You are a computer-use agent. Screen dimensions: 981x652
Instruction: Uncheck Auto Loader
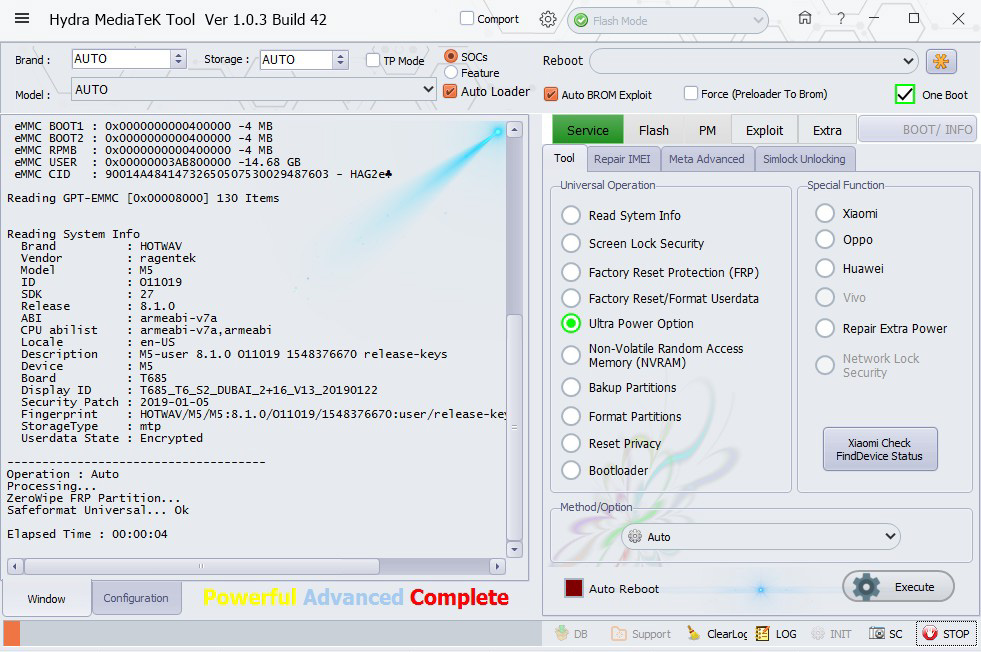tap(450, 91)
